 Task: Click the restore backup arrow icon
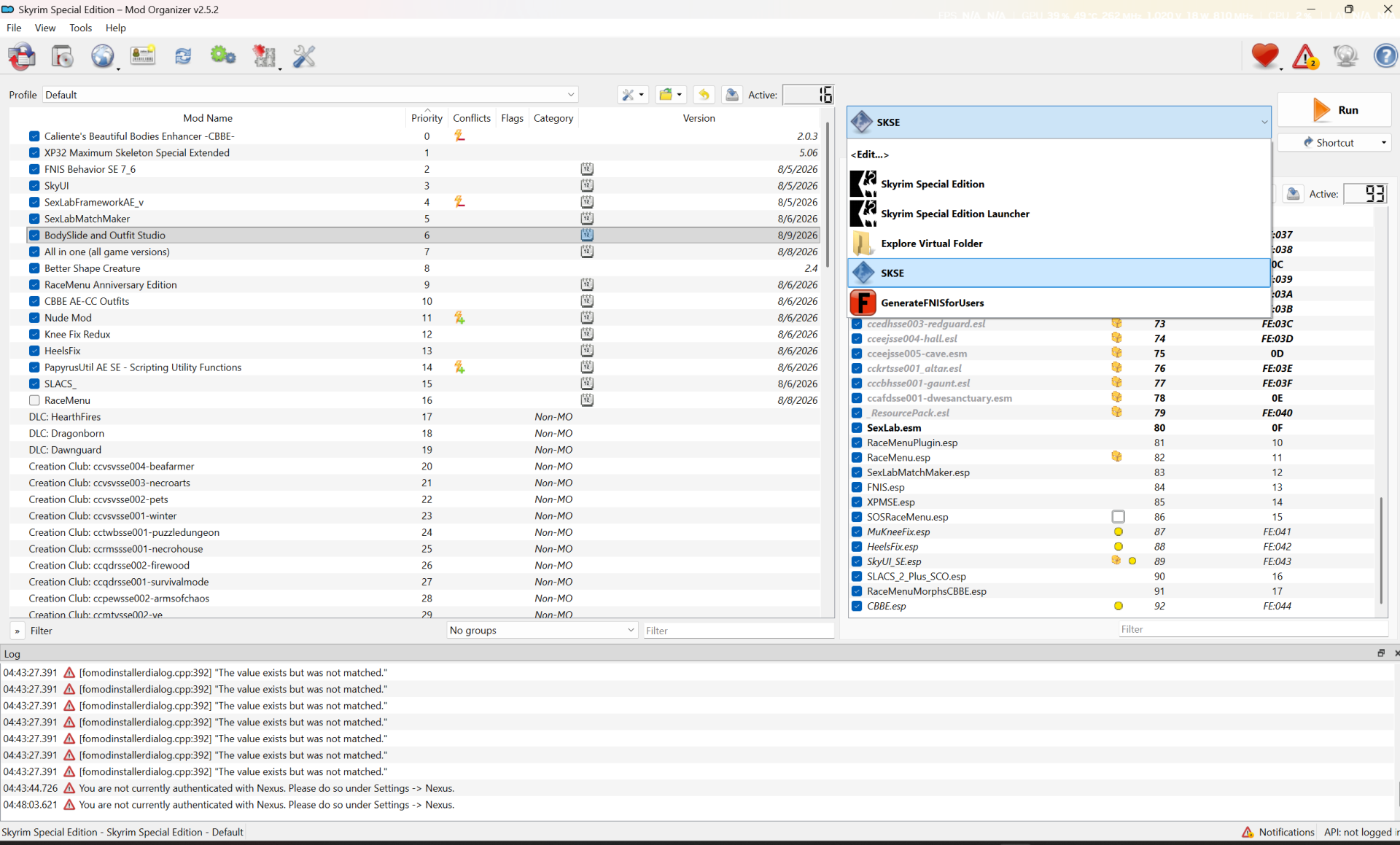point(704,95)
